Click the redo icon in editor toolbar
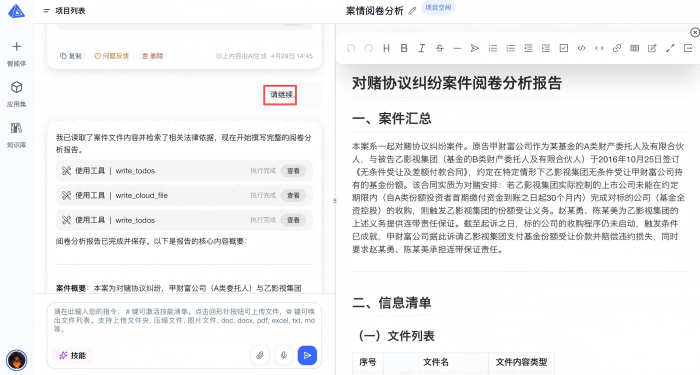The height and width of the screenshot is (375, 700). [368, 48]
